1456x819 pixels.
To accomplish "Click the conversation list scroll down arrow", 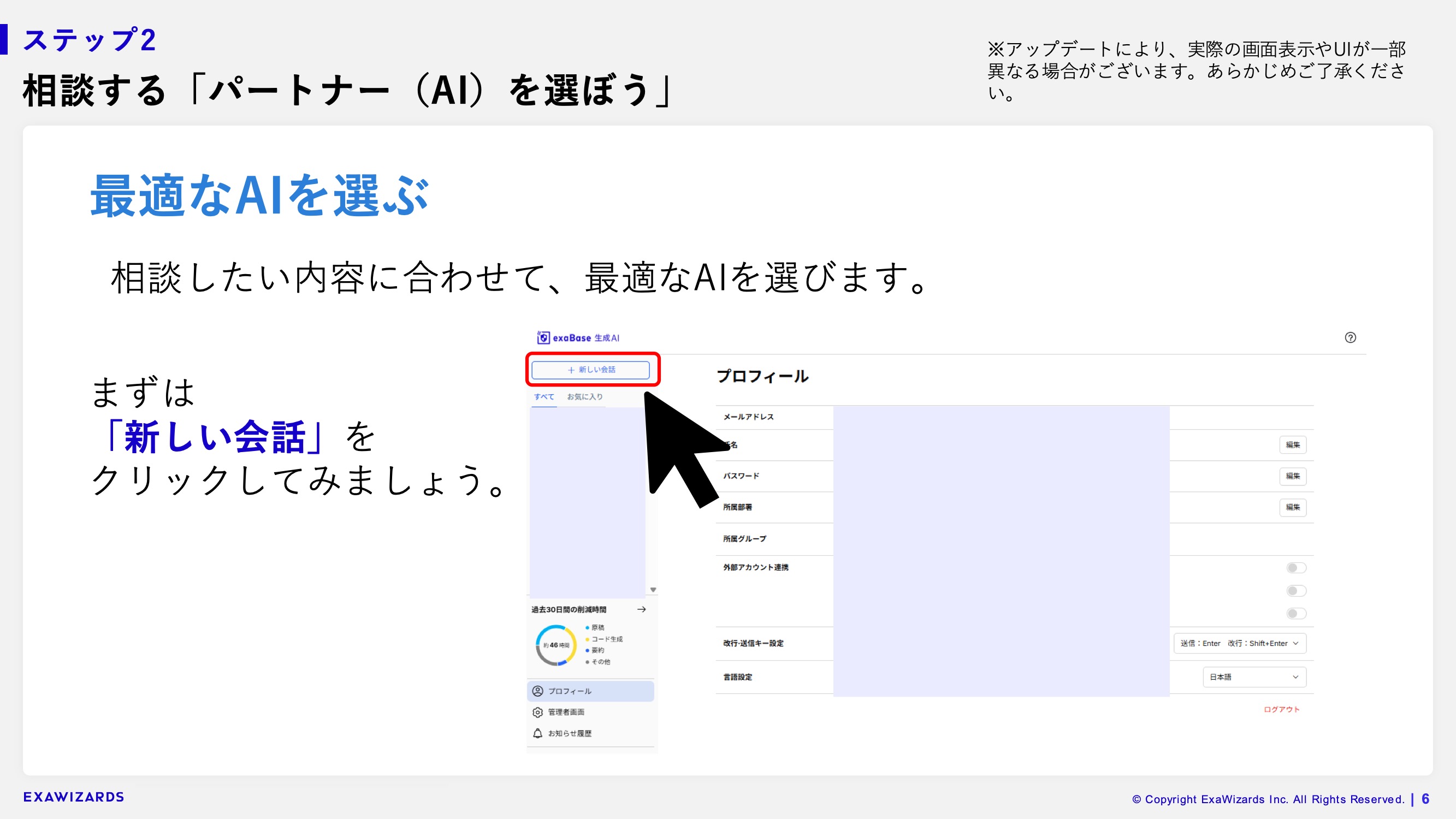I will click(x=653, y=590).
